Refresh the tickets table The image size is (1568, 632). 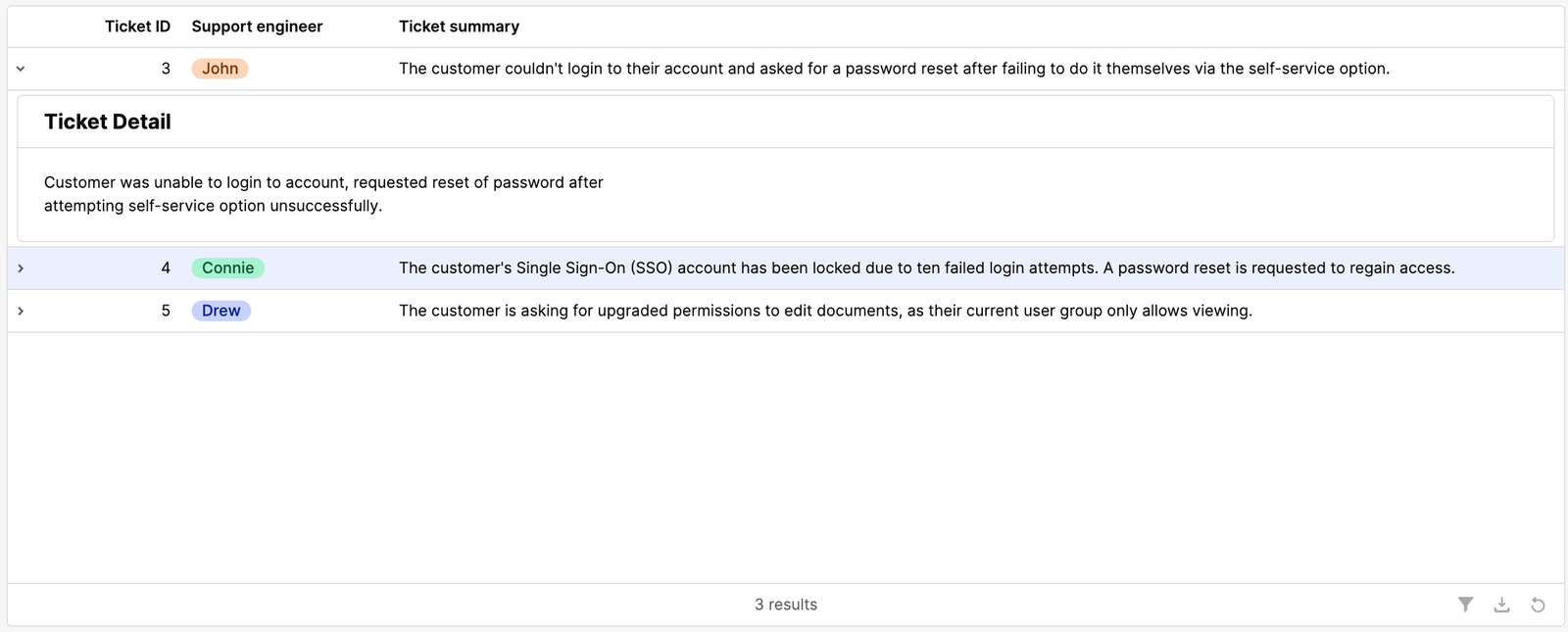1538,605
